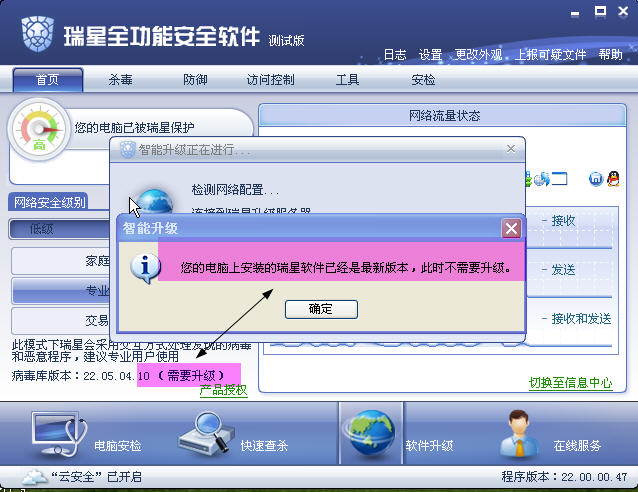Click the 网络安全级别 panel tab

click(x=48, y=202)
